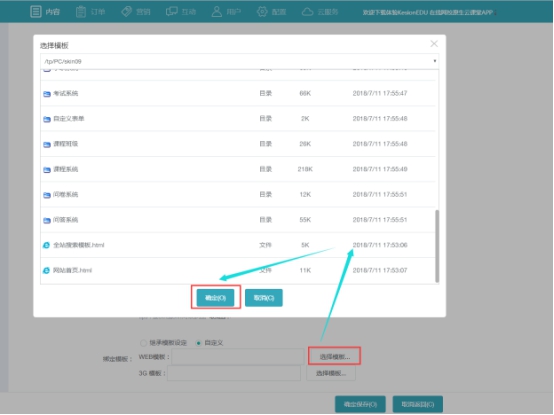Focus the 3G 模板 input field

click(234, 373)
